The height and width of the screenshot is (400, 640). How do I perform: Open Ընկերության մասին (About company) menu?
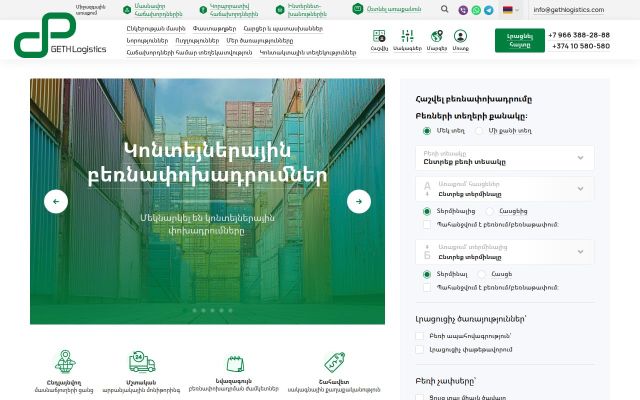pyautogui.click(x=156, y=29)
